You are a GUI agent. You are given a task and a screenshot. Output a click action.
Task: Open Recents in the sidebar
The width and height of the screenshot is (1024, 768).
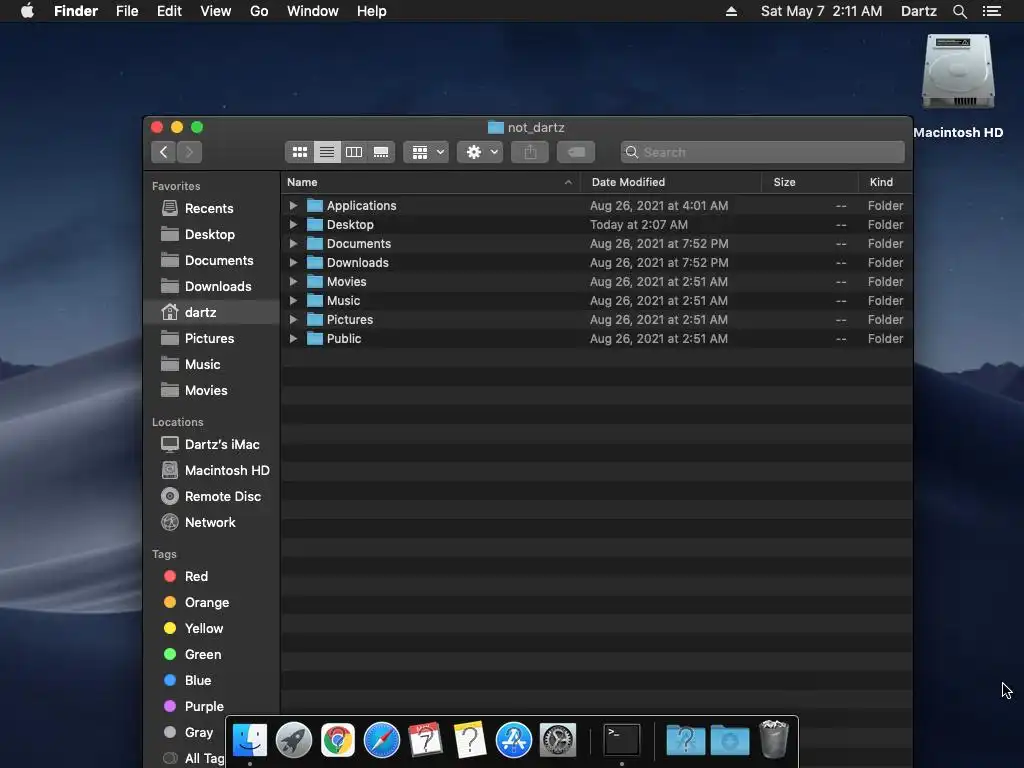click(212, 208)
